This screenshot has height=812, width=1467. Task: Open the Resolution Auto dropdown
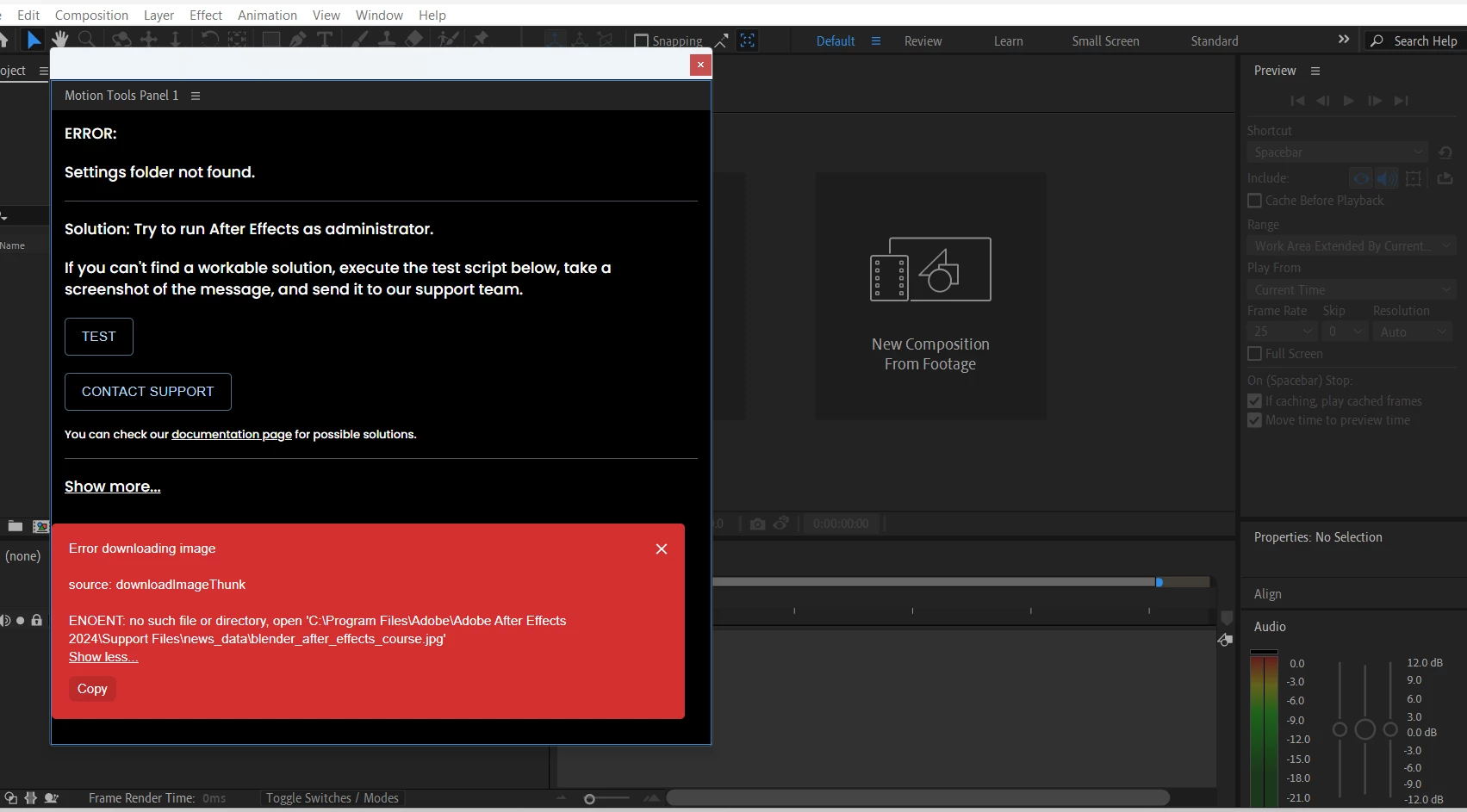coord(1413,332)
